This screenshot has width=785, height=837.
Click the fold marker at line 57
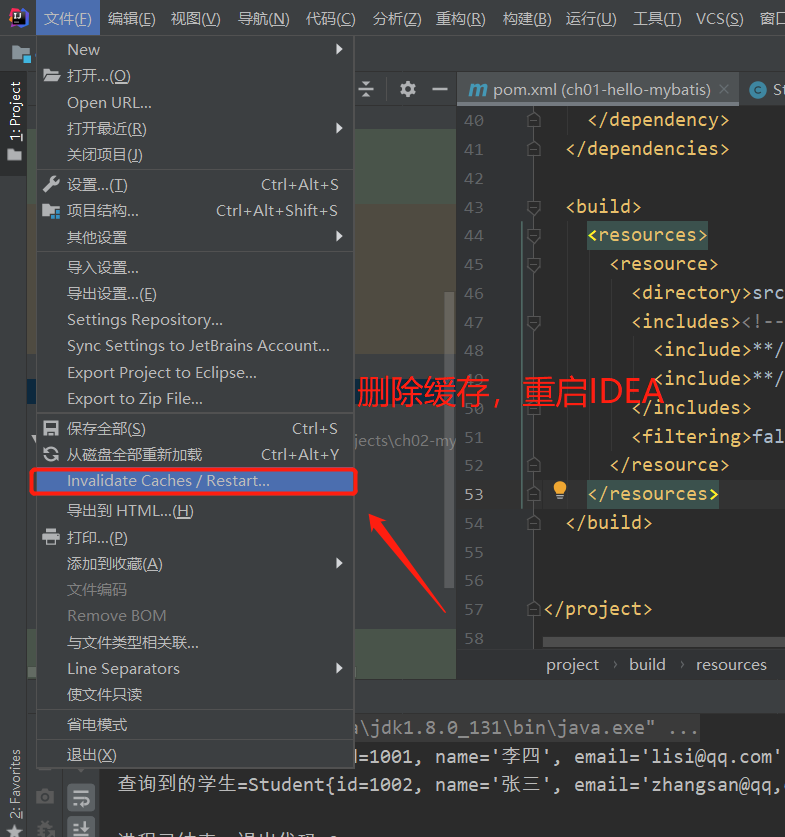(x=533, y=609)
